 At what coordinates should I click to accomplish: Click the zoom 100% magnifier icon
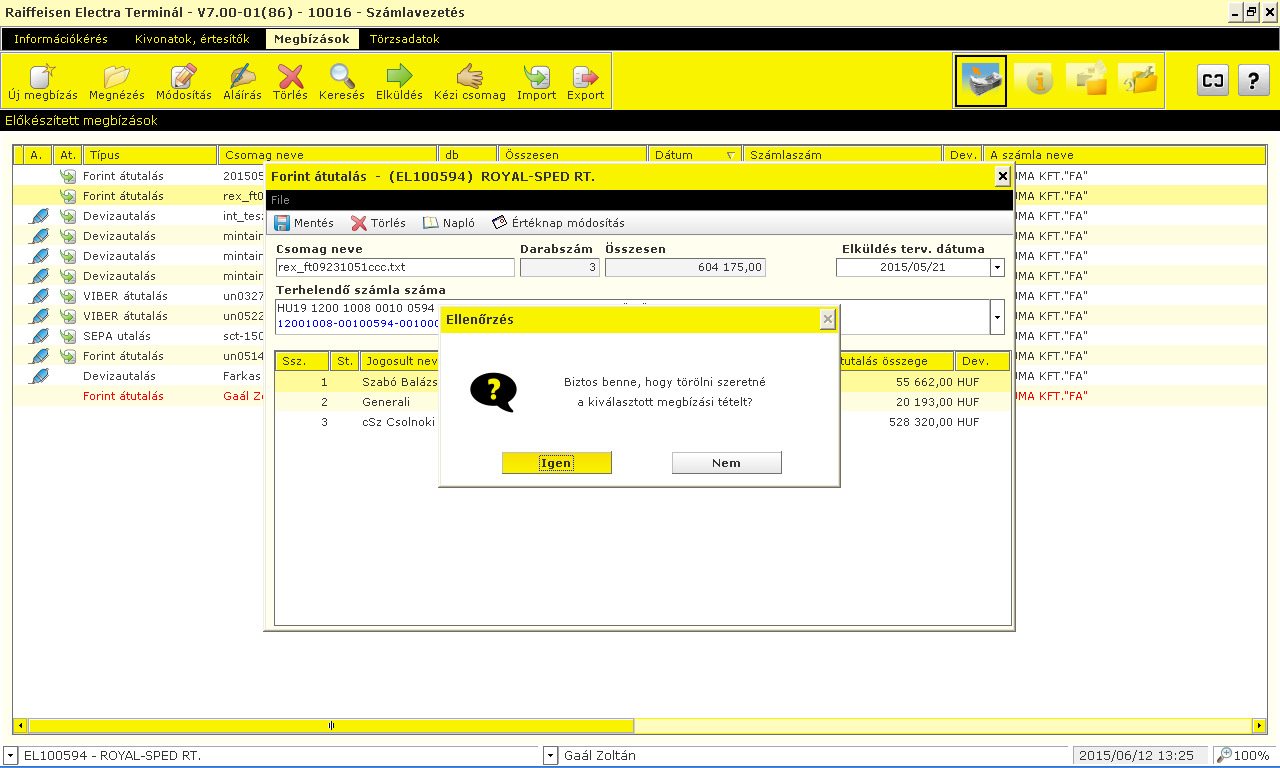(1224, 755)
